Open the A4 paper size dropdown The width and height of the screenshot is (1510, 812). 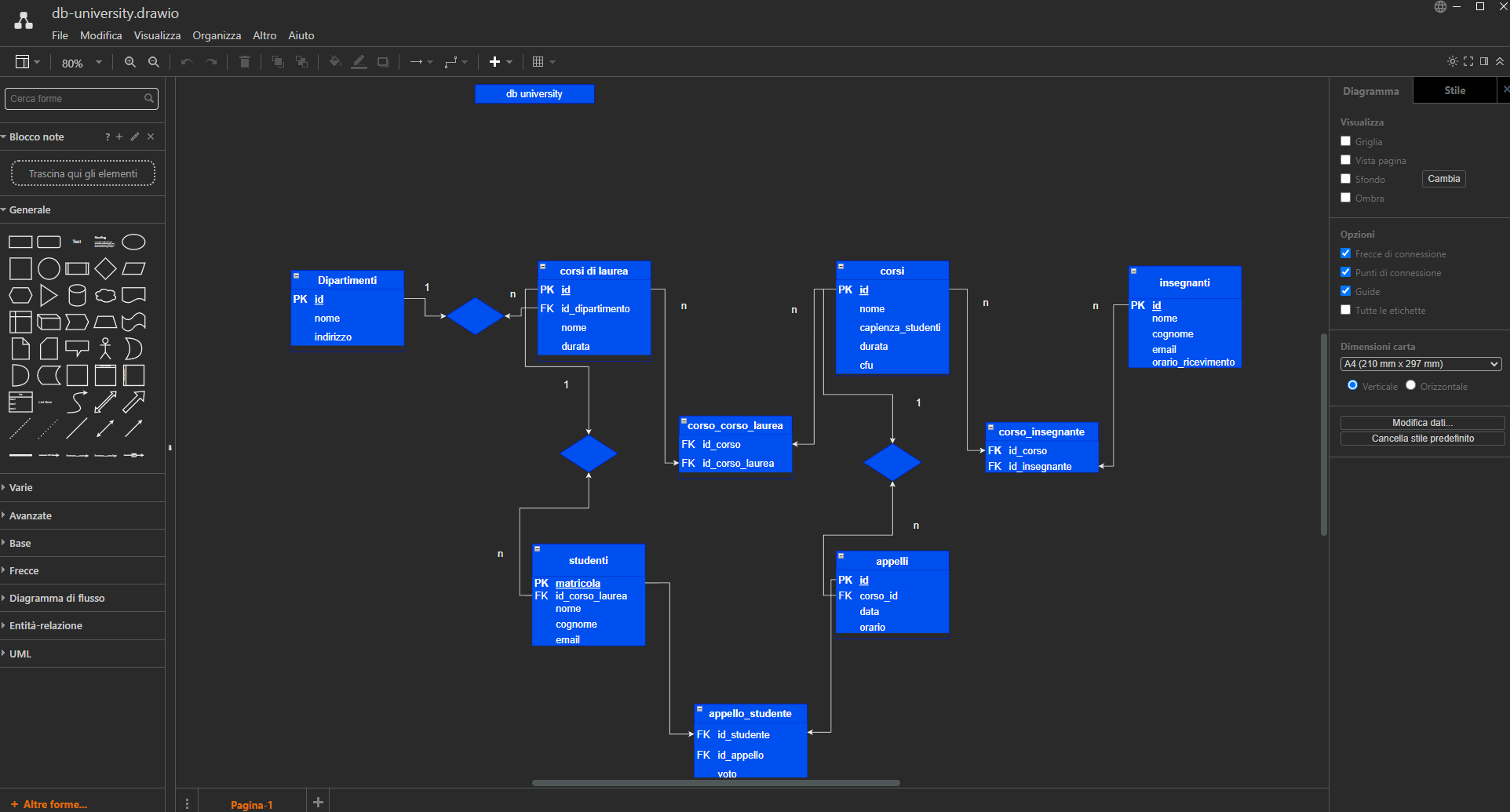tap(1421, 364)
